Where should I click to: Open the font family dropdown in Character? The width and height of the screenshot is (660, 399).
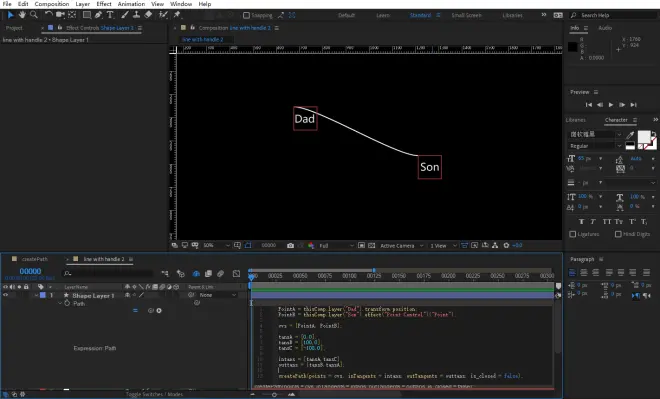click(595, 134)
